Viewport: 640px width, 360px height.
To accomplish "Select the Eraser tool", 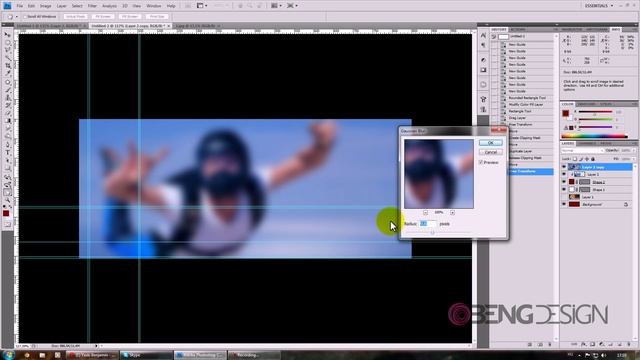I will point(7,113).
